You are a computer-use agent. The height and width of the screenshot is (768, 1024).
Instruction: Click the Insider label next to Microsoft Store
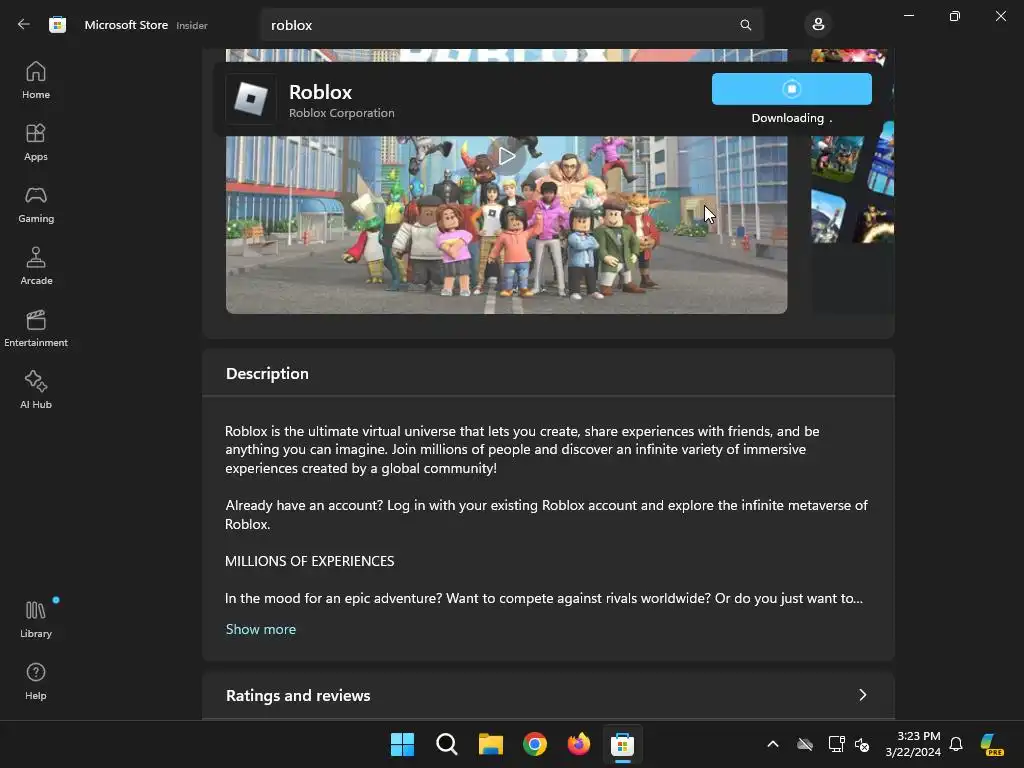tap(192, 25)
